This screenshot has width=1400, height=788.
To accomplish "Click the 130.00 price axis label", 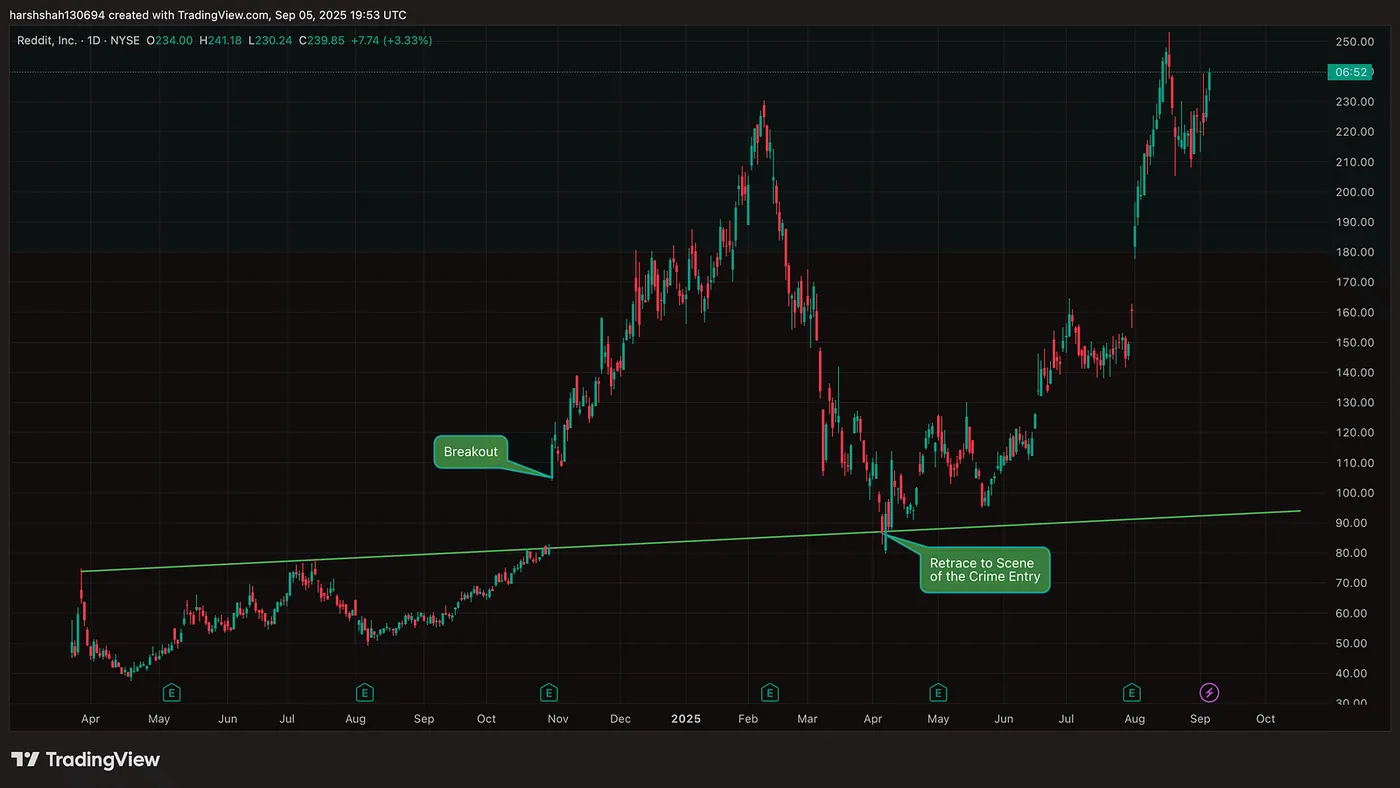I will pyautogui.click(x=1354, y=402).
